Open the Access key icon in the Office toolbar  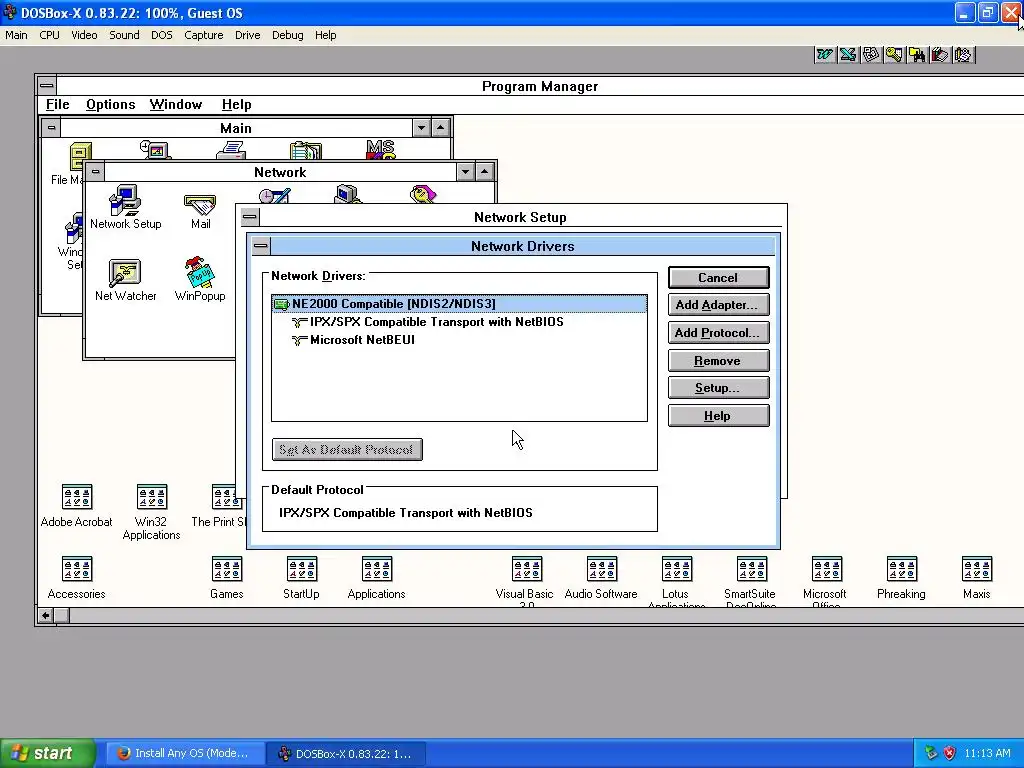[894, 55]
